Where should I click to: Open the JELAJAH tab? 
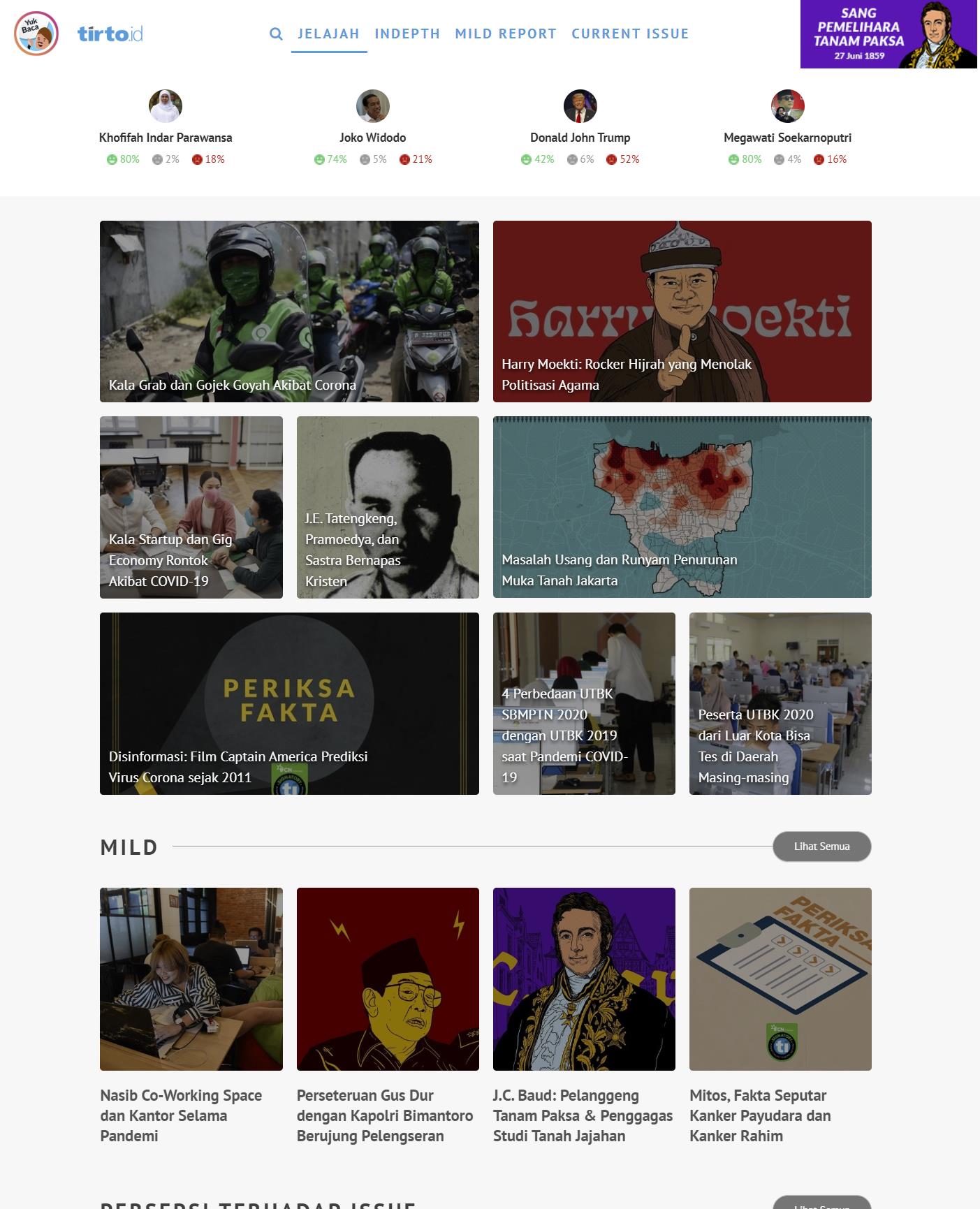click(329, 34)
